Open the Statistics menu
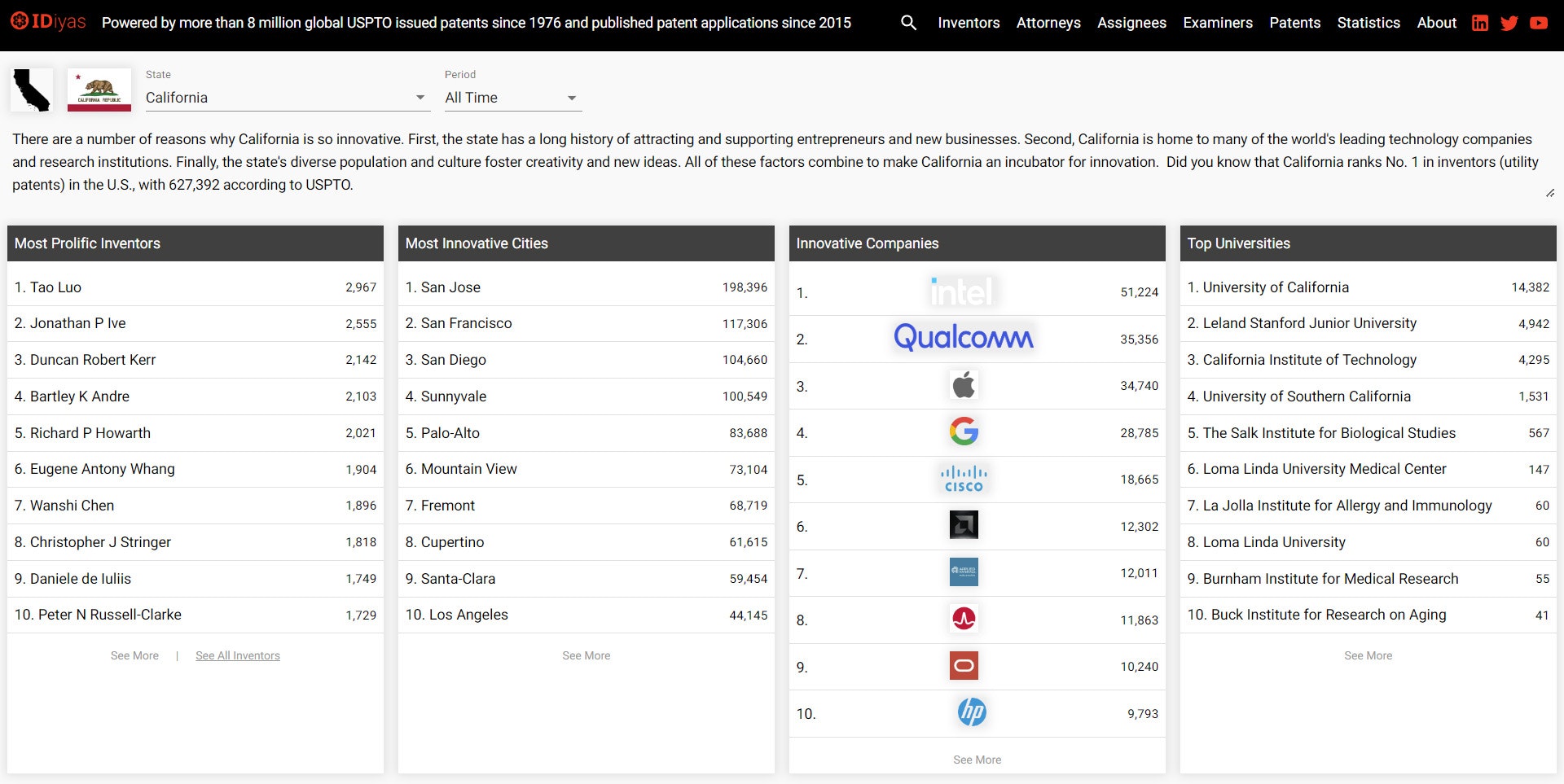 tap(1368, 23)
